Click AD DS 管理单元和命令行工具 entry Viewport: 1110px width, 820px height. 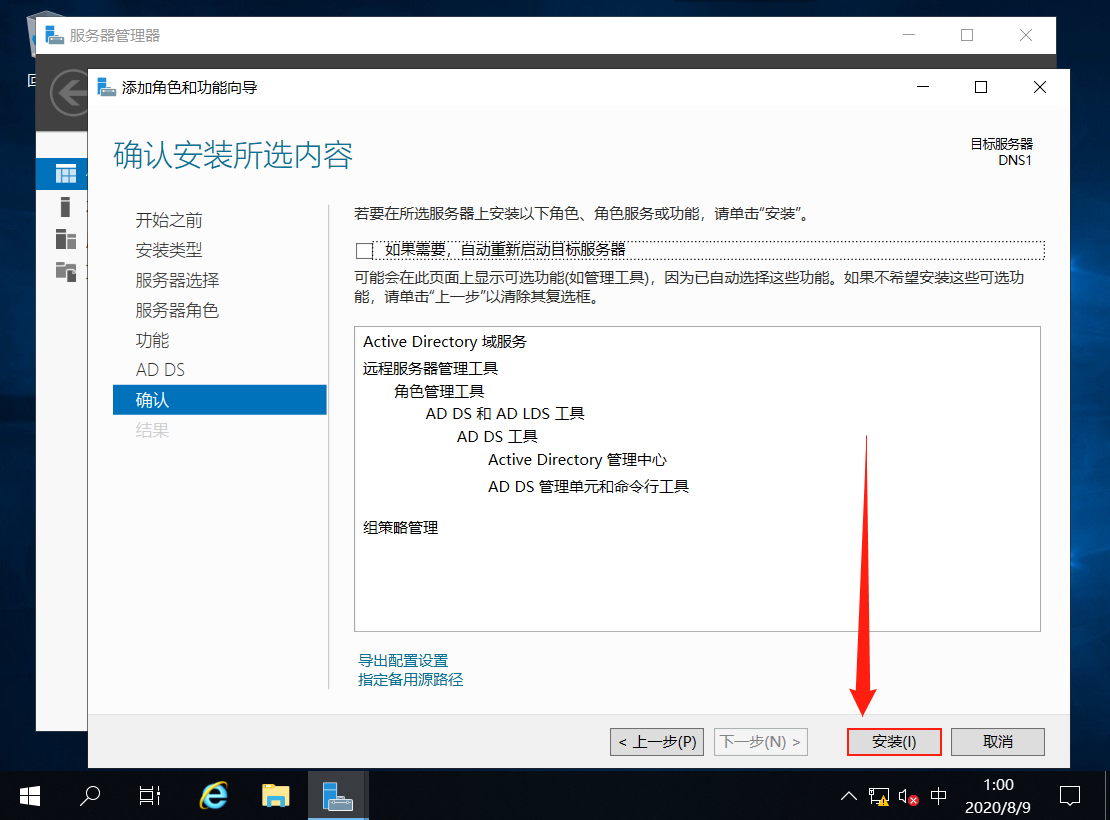tap(588, 486)
